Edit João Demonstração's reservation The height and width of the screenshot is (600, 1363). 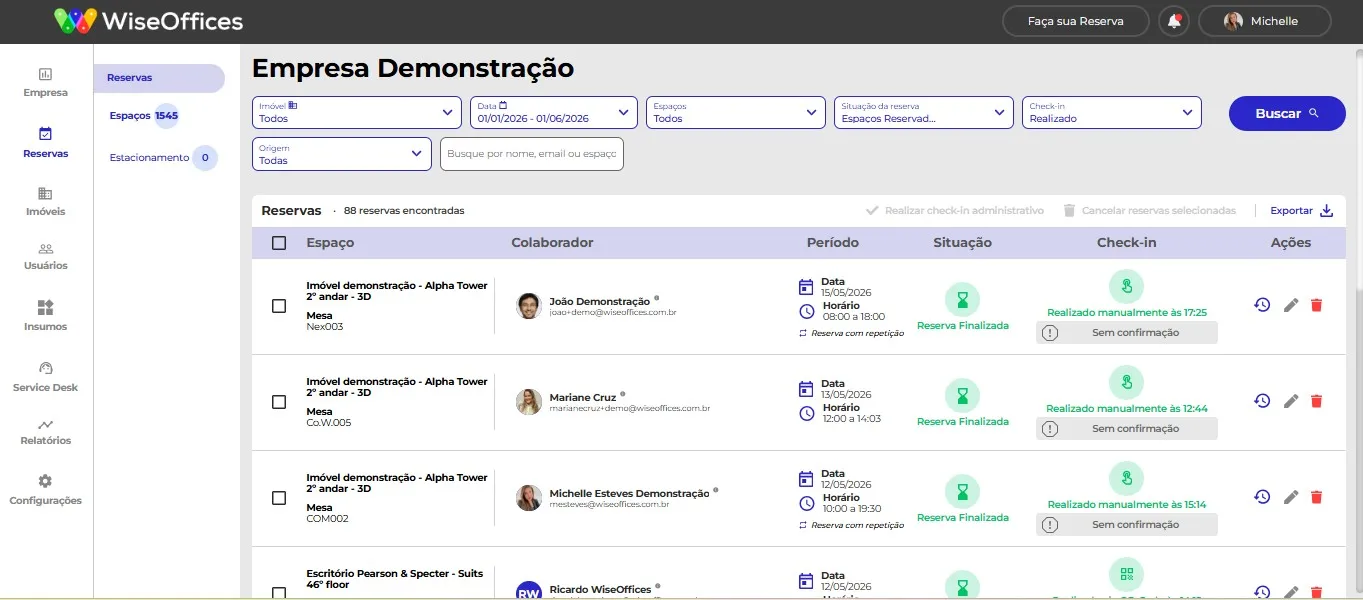coord(1291,305)
